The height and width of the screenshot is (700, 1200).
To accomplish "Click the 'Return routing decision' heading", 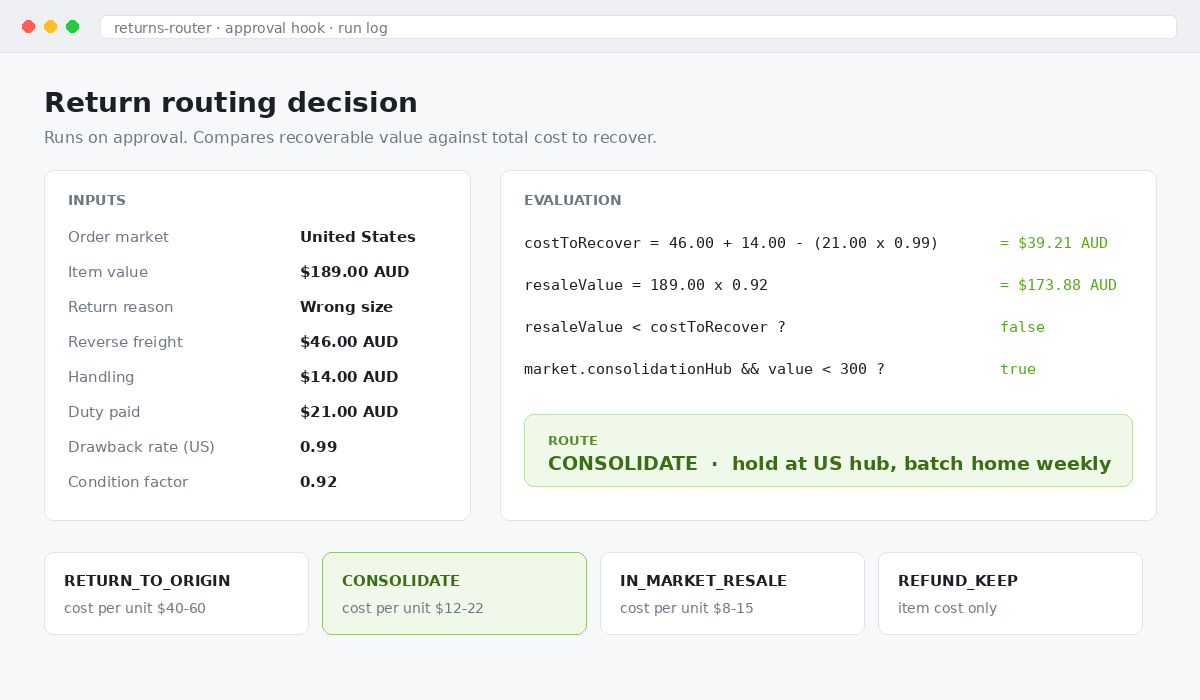I will (231, 103).
